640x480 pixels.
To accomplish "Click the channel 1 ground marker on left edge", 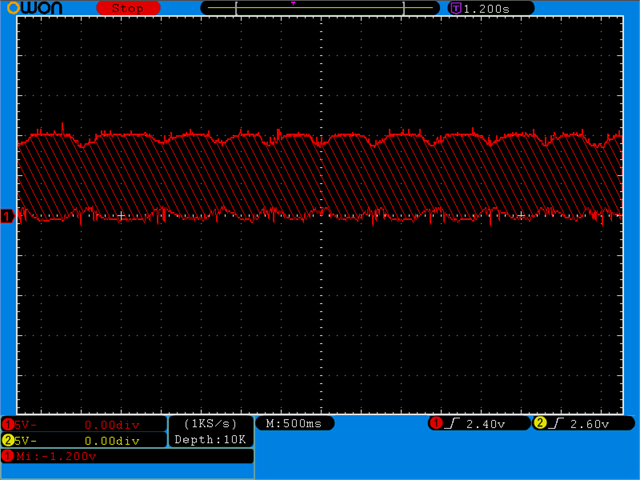I will [8, 216].
